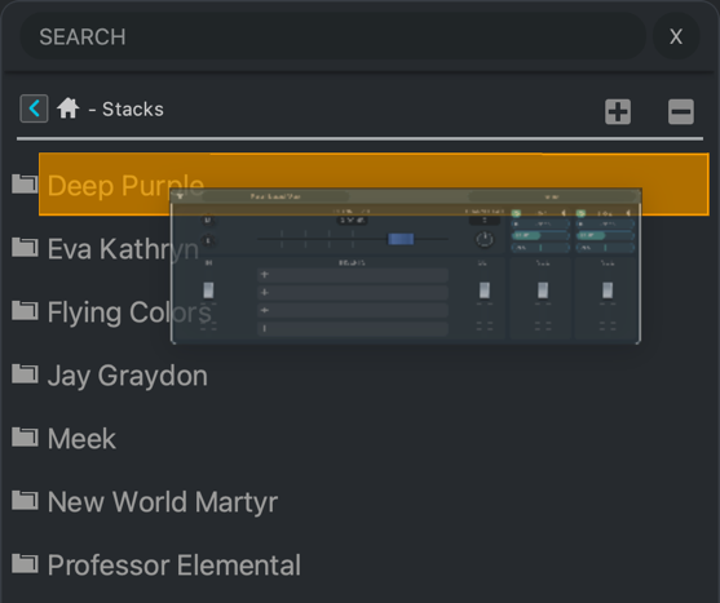
Task: Select the Professor Elemental folder
Action: point(174,565)
